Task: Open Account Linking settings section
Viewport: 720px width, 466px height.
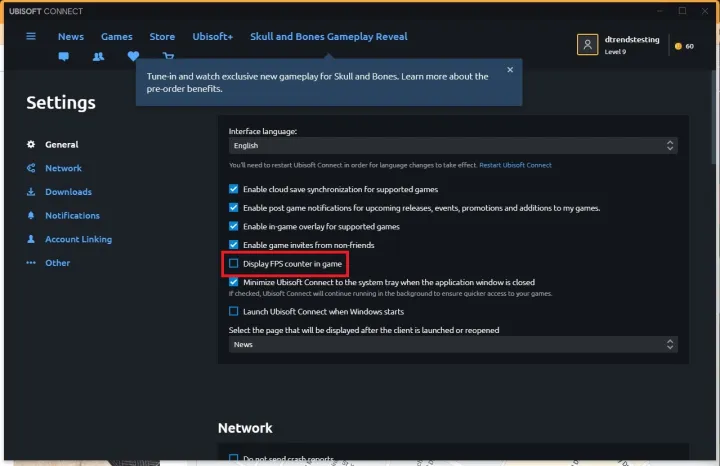Action: coord(78,240)
